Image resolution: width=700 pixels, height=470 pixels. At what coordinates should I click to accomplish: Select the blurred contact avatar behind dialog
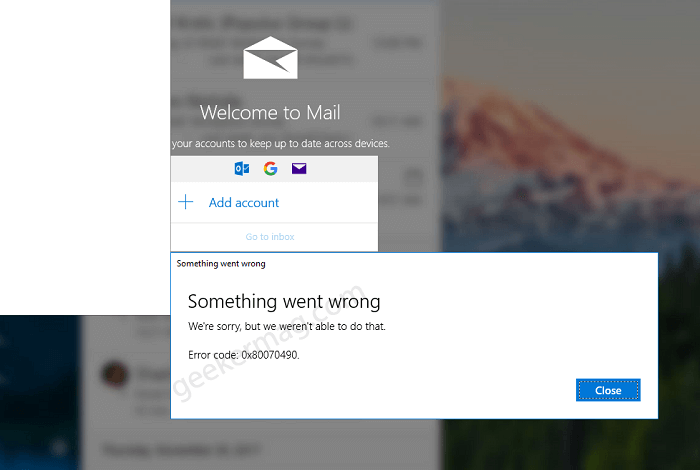[x=115, y=374]
